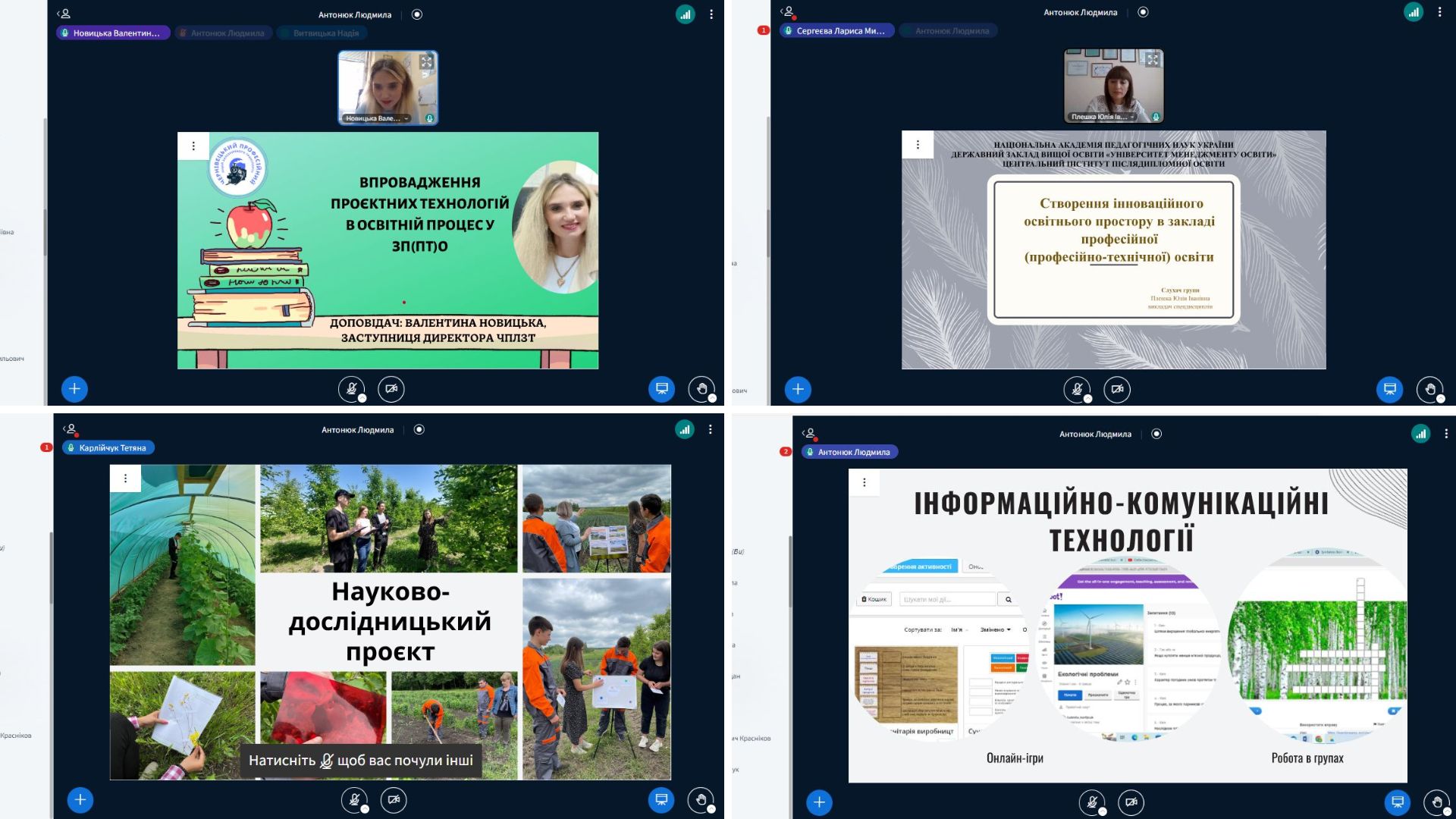Mute toggle below the Робота в групах slide

coord(1092,802)
